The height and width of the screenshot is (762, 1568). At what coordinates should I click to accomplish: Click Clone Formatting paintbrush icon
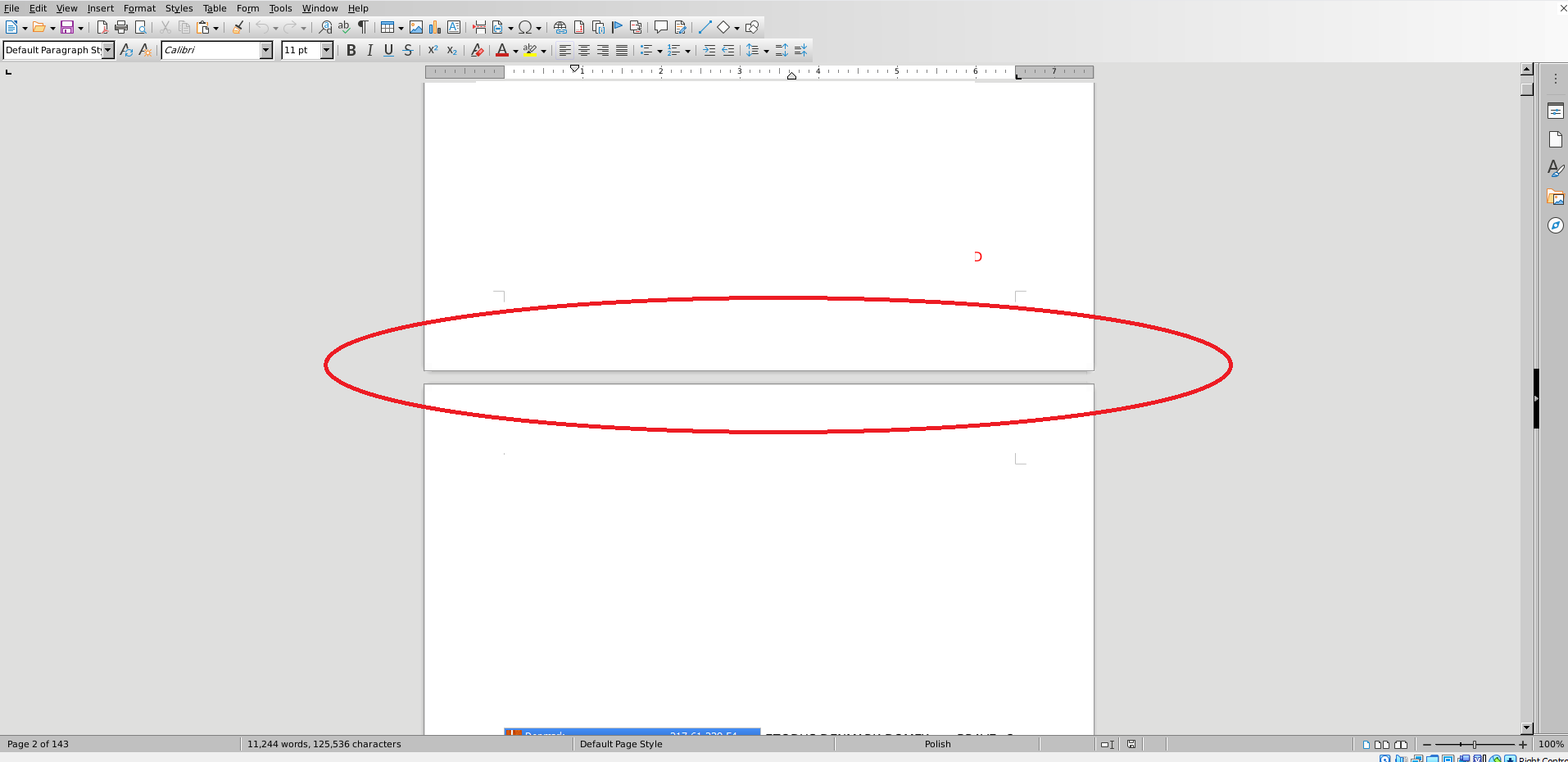tap(238, 27)
